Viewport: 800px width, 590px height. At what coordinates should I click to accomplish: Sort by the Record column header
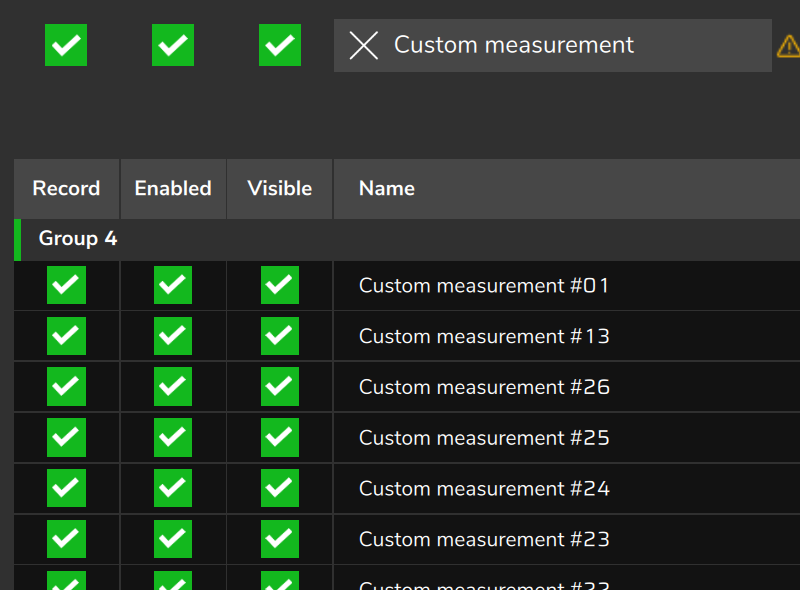point(66,189)
